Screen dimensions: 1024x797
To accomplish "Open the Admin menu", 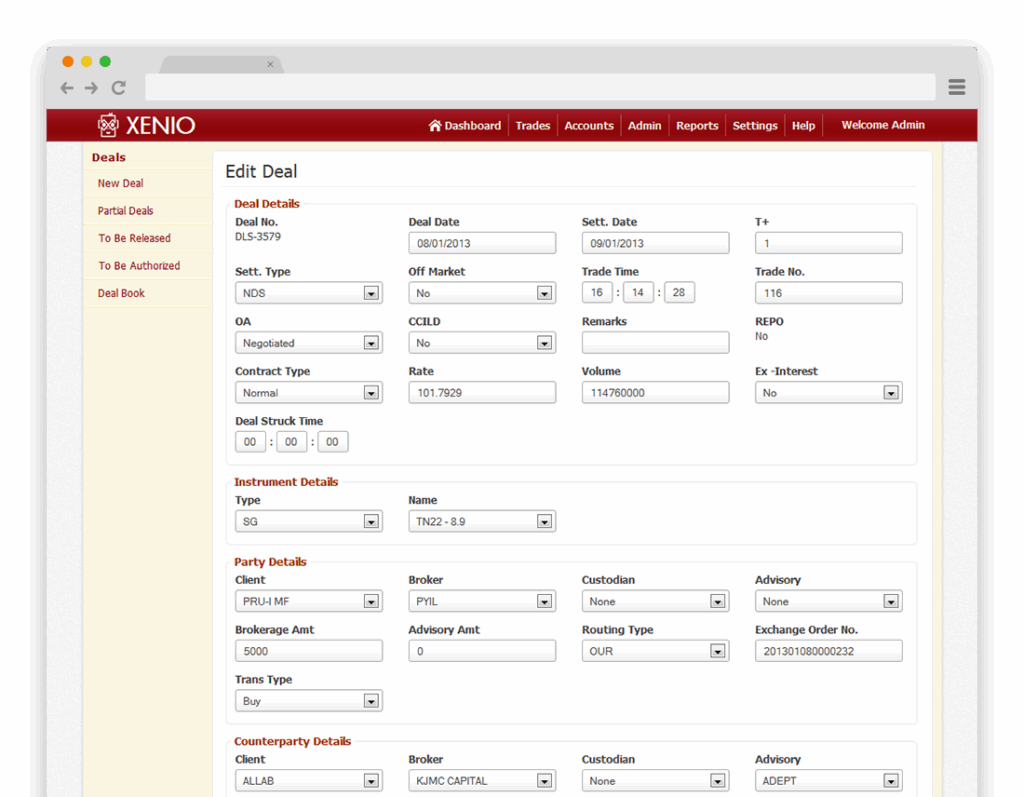I will point(645,125).
